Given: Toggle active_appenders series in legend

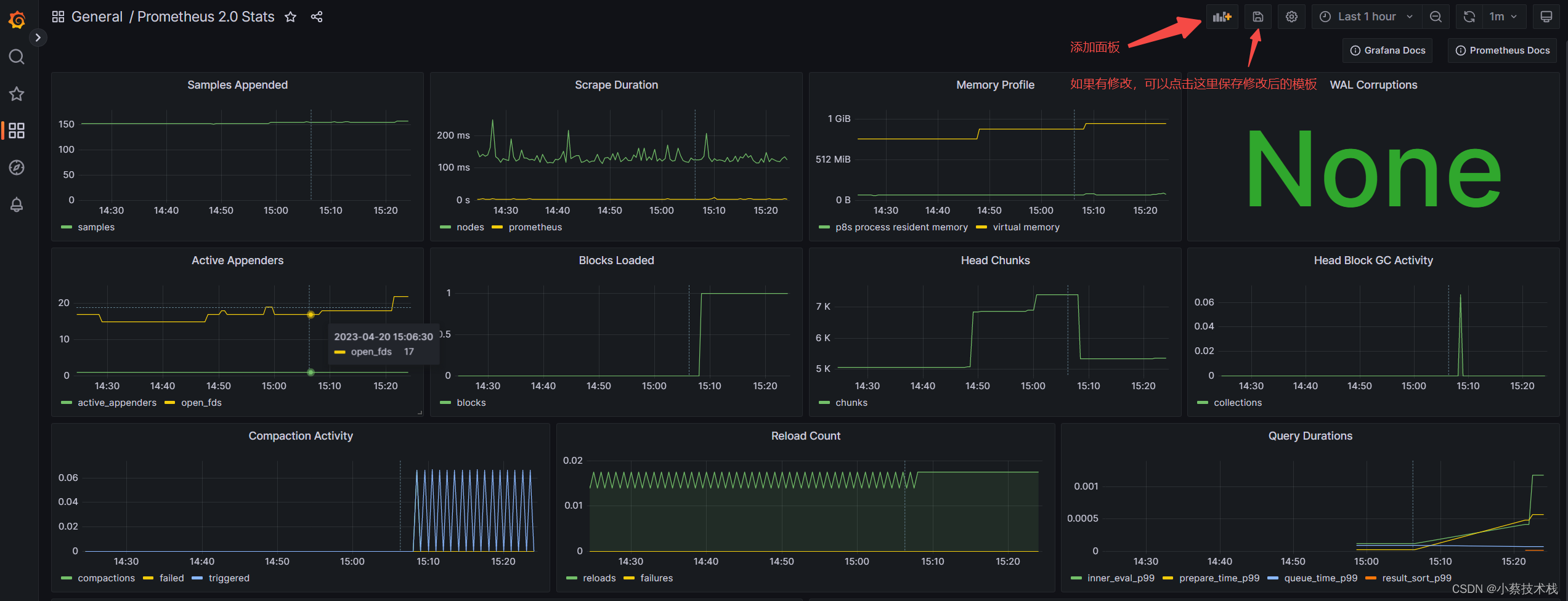Looking at the screenshot, I should 117,403.
